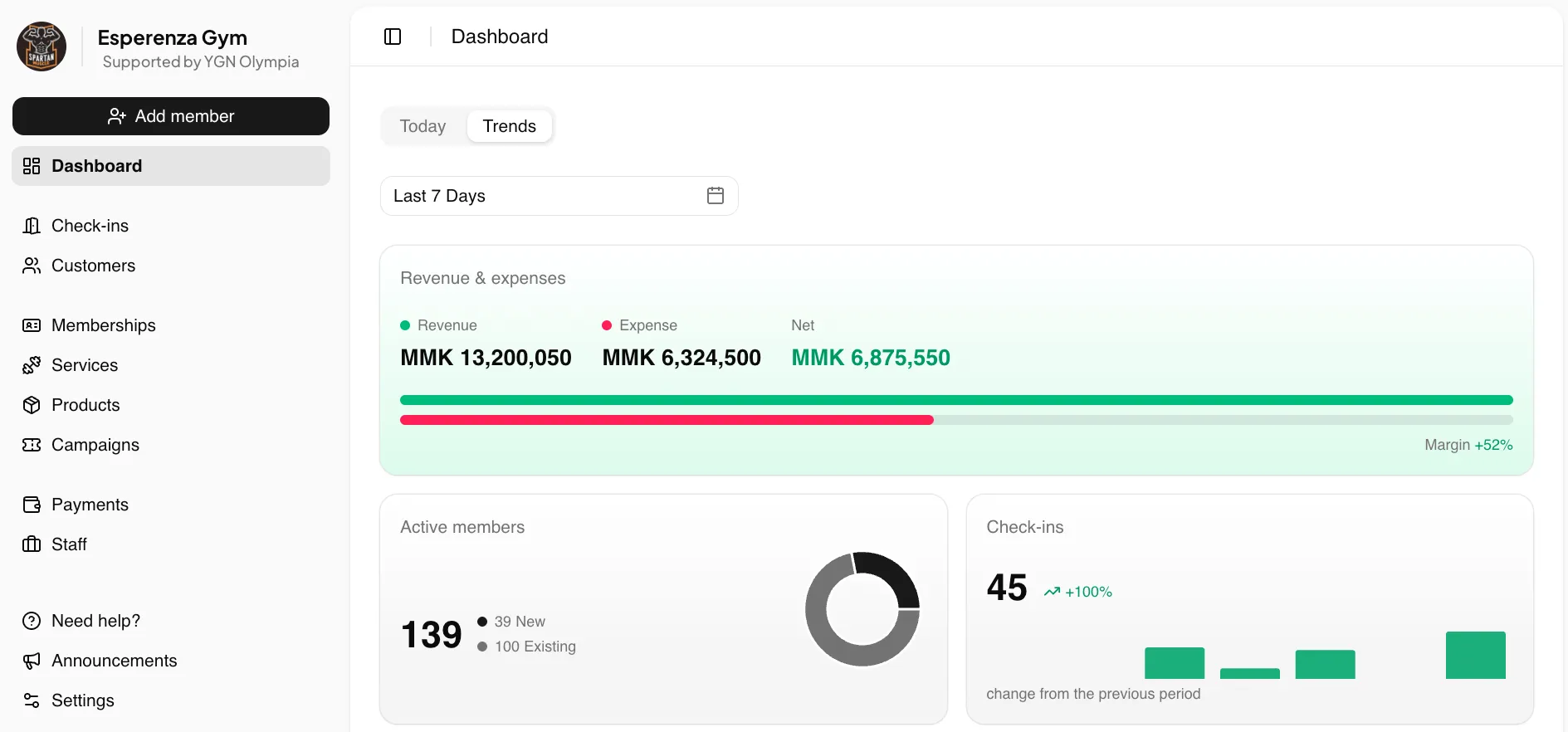
Task: Navigate to the Services menu label
Action: point(85,365)
